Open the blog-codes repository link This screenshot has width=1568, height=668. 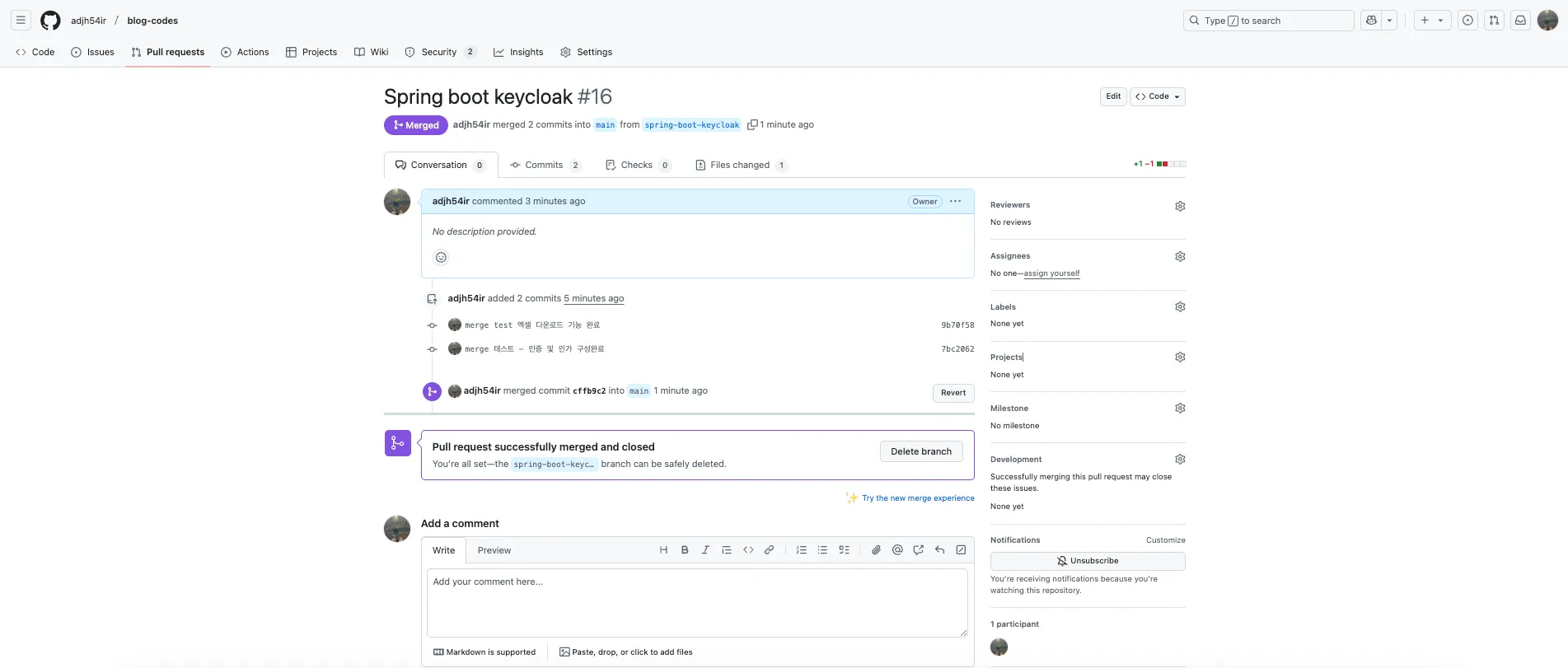[152, 21]
